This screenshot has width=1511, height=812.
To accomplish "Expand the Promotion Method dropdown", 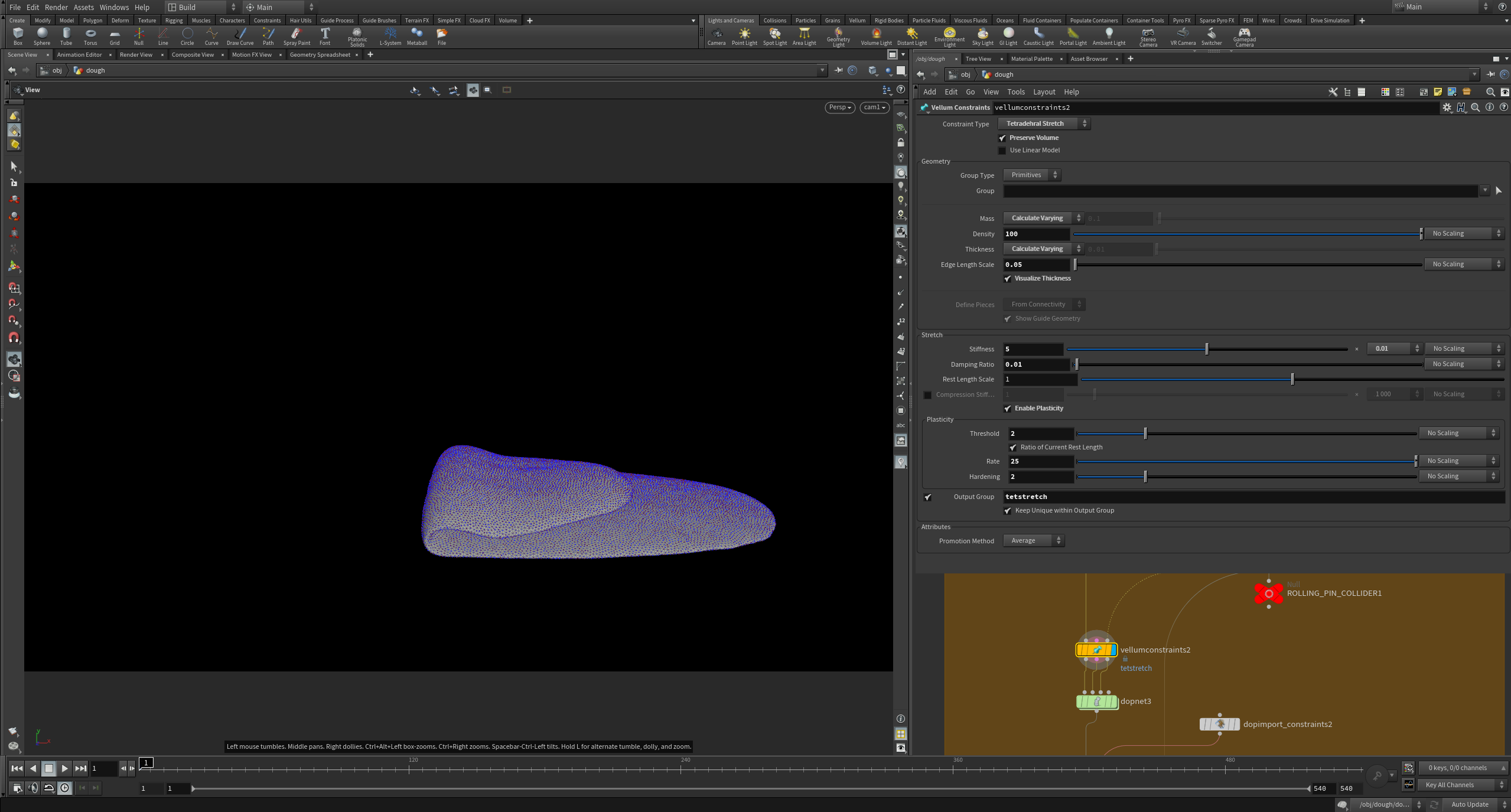I will (x=1034, y=540).
